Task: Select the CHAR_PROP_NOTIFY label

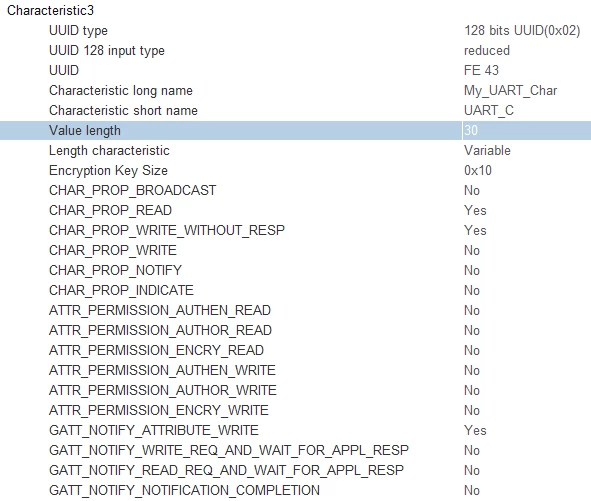Action: (x=115, y=270)
